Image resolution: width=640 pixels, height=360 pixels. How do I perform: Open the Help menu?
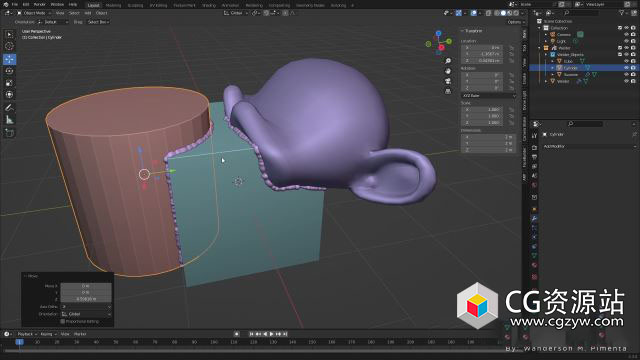[73, 4]
